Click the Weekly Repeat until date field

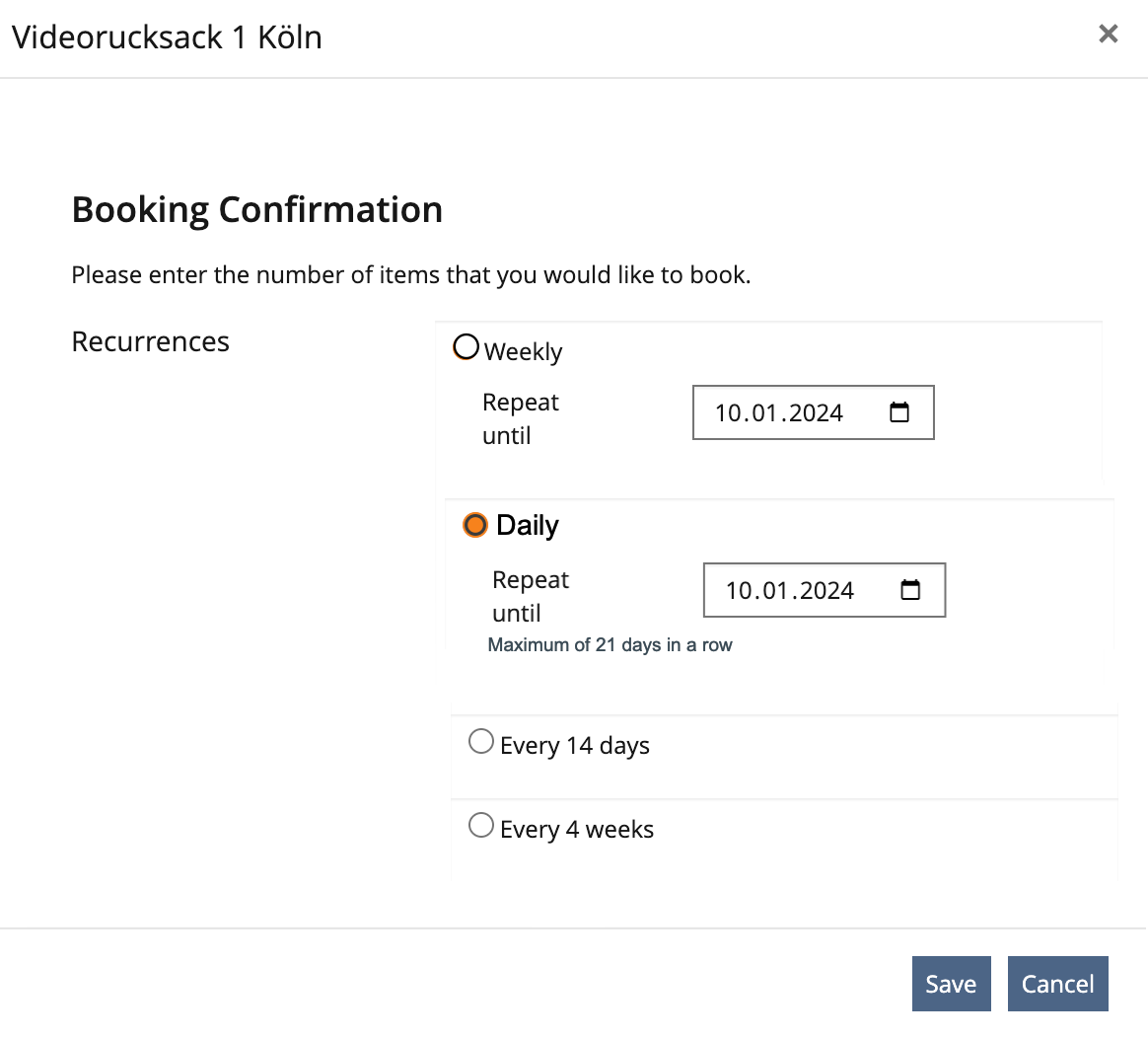[779, 412]
